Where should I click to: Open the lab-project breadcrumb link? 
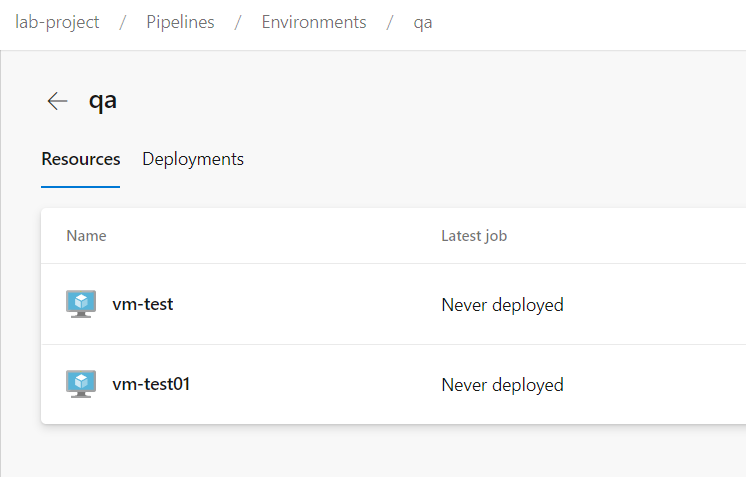(57, 22)
